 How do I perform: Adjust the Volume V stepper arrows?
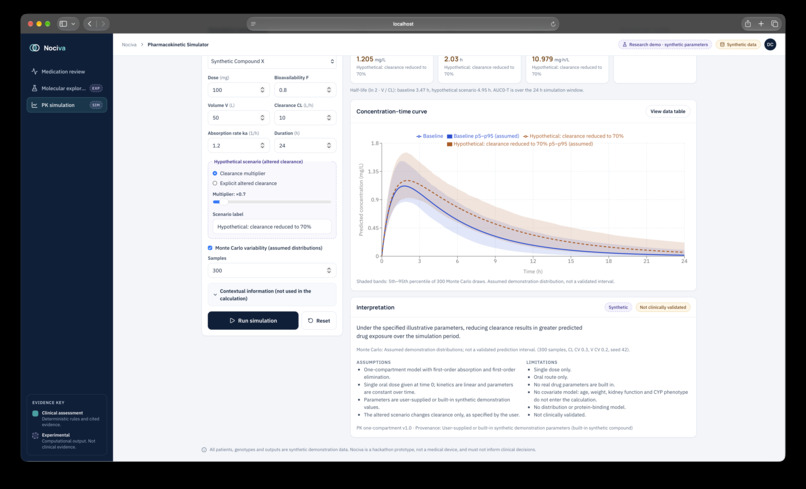(x=262, y=118)
